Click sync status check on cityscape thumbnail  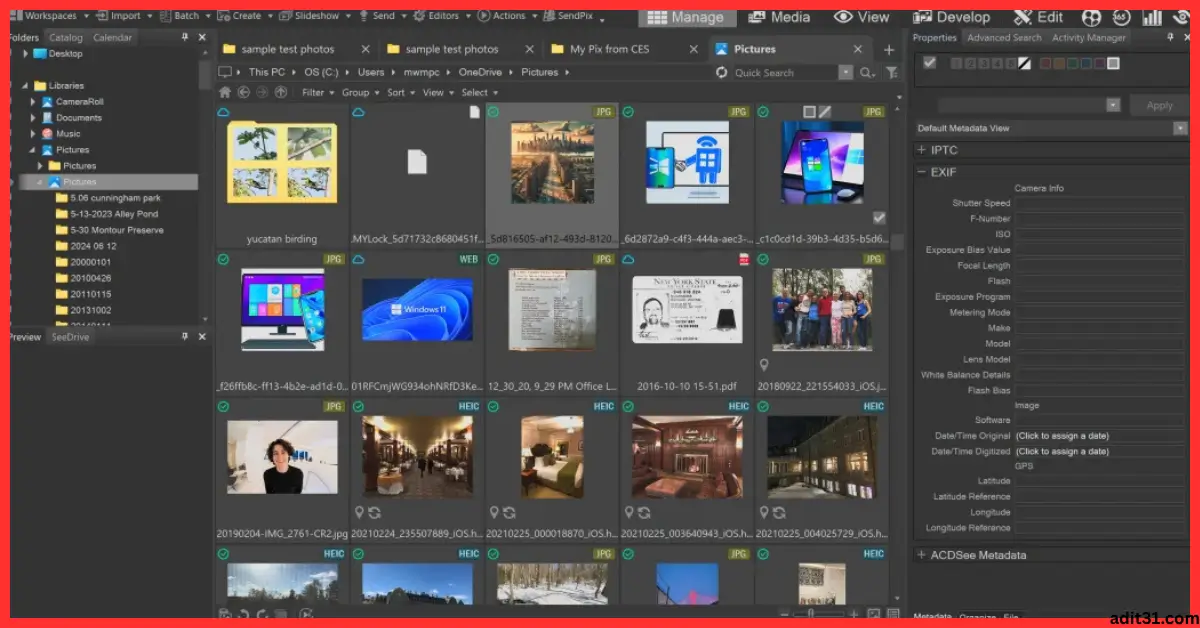(493, 112)
